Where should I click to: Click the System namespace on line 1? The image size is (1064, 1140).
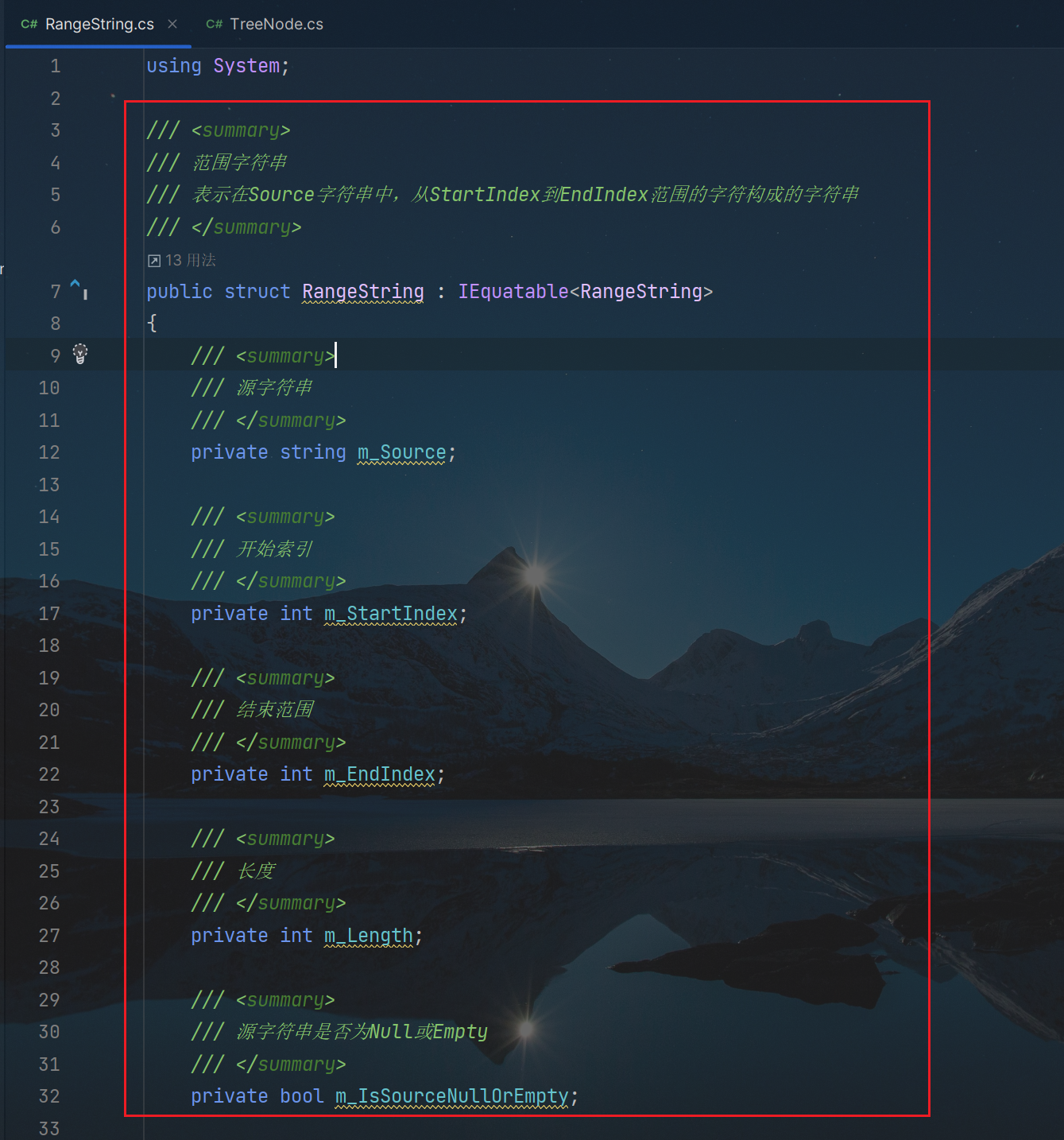(246, 65)
